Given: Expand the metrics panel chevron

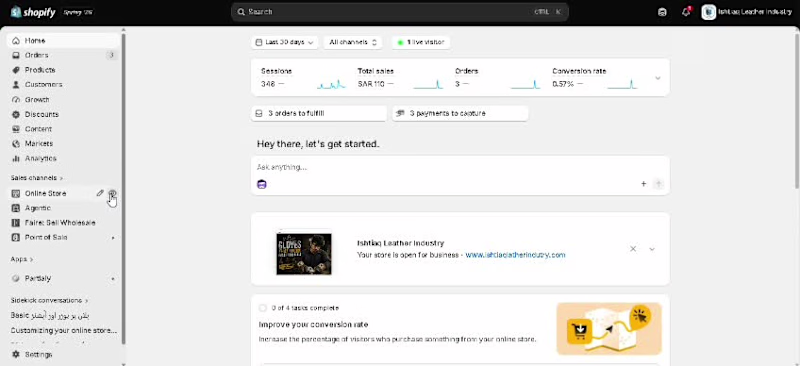Looking at the screenshot, I should 658,78.
